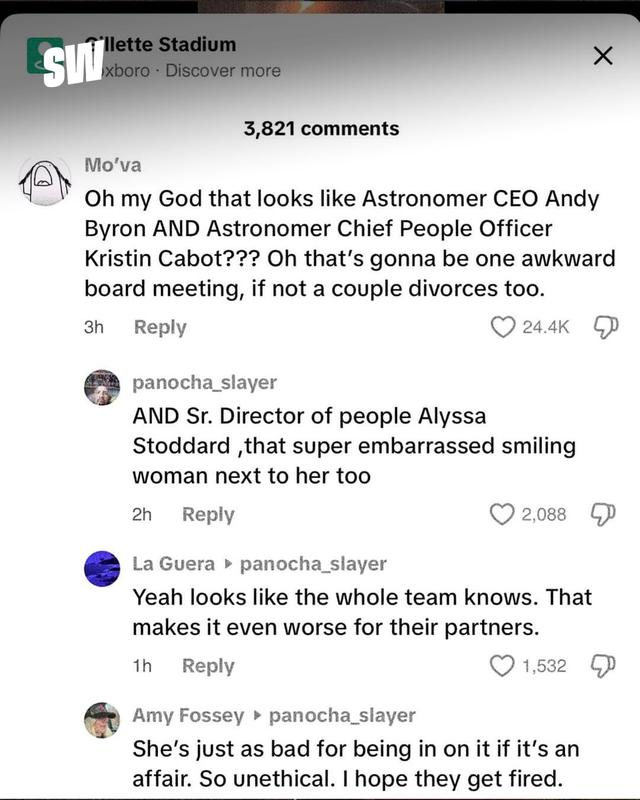Screen dimensions: 640x800
Task: Dislike La Guera's reply
Action: coord(605,665)
